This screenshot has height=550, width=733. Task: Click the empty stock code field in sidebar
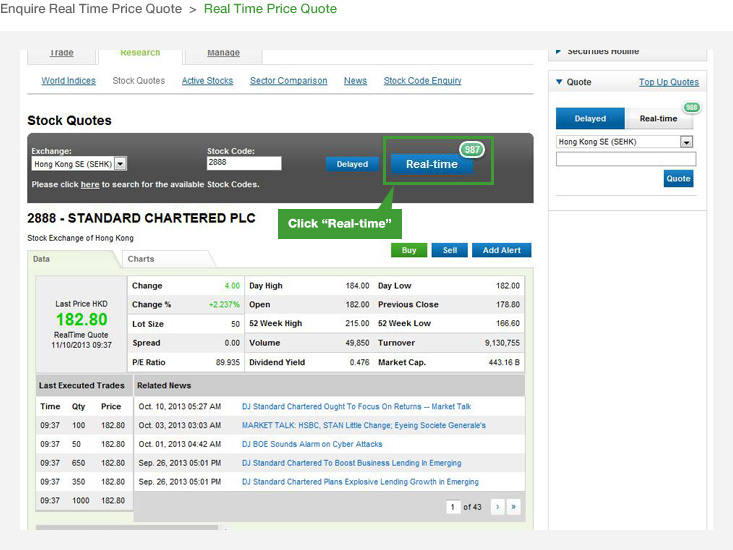[626, 159]
